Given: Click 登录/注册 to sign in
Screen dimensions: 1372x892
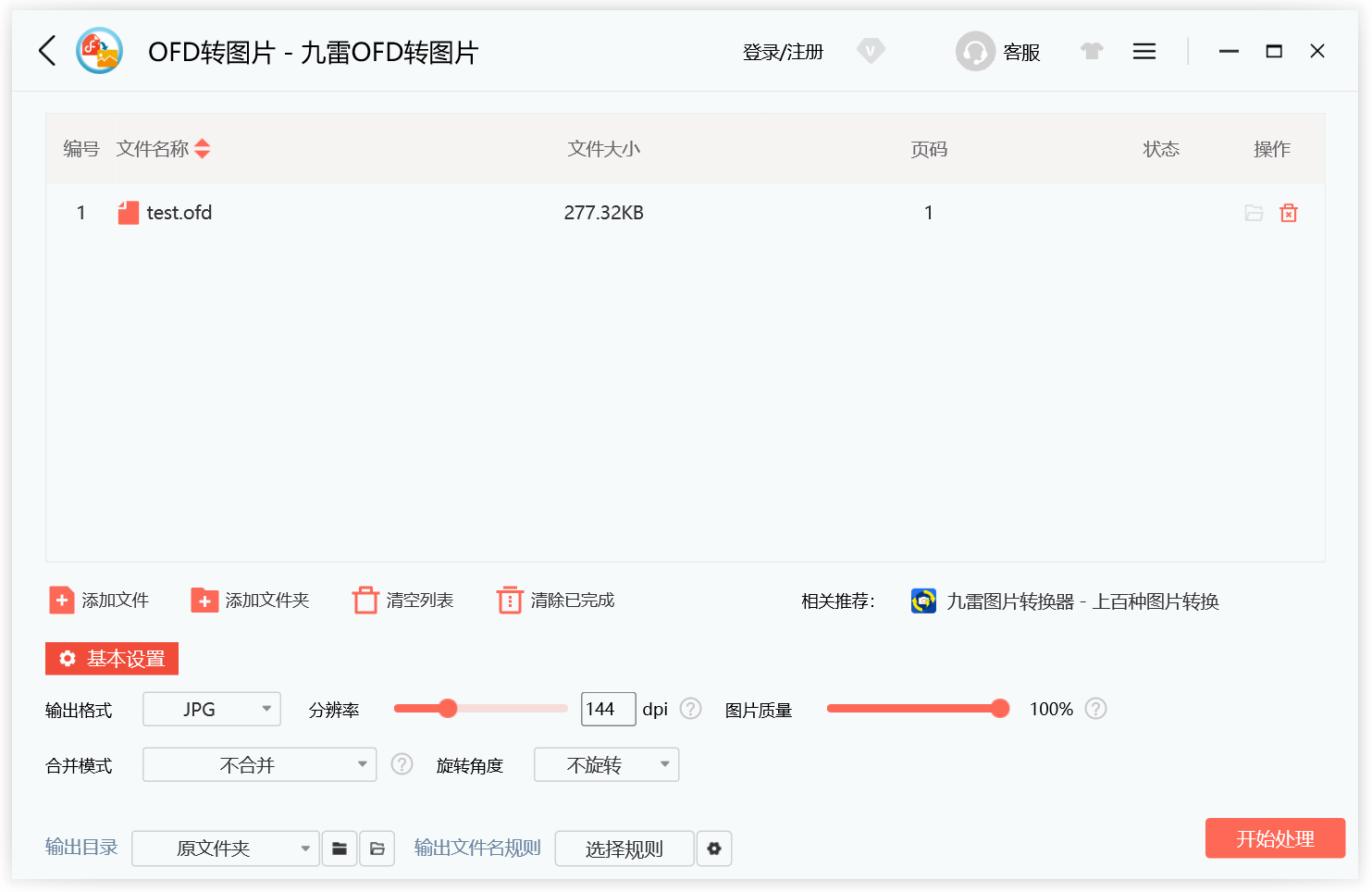Looking at the screenshot, I should (x=783, y=52).
